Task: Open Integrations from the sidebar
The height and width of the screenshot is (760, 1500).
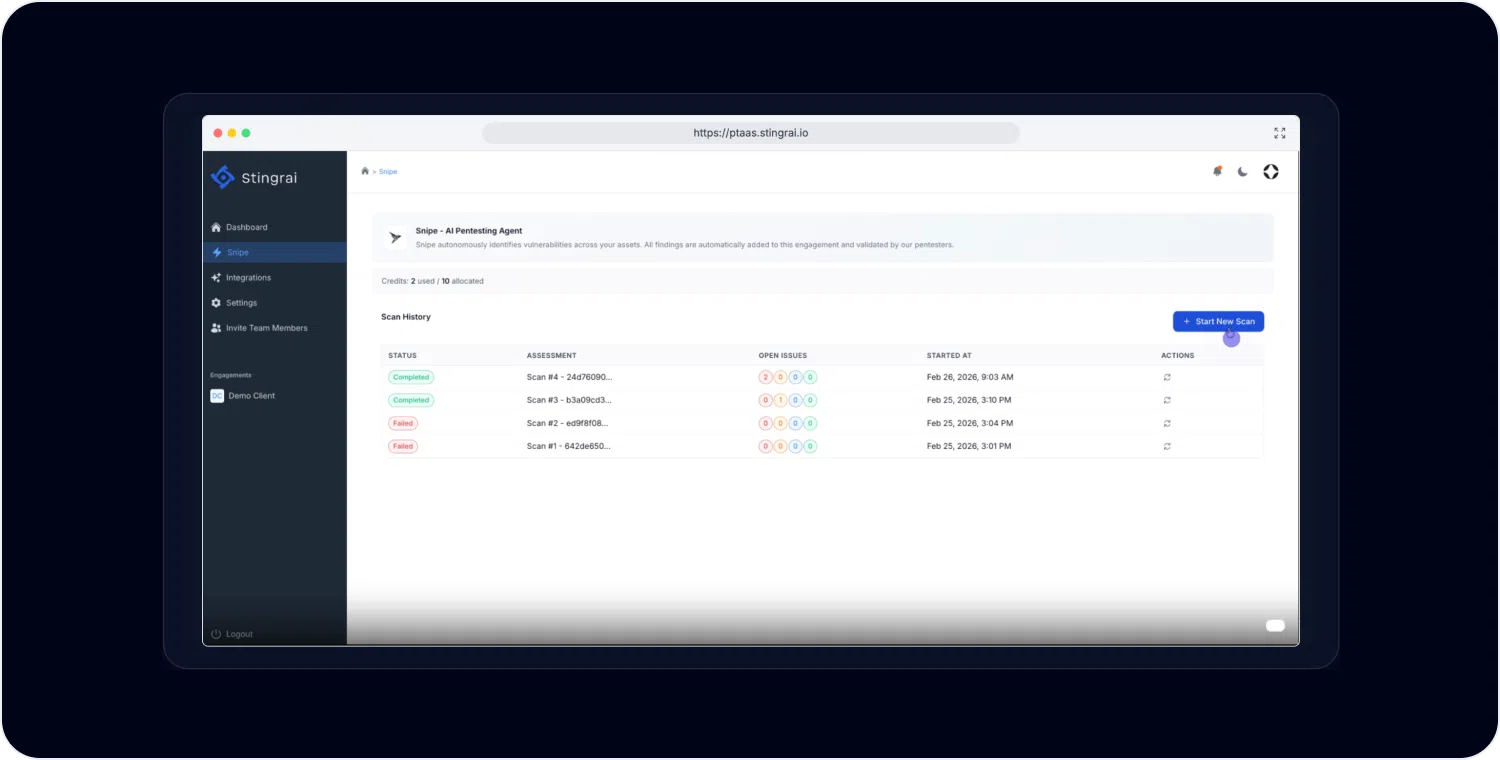Action: tap(248, 278)
